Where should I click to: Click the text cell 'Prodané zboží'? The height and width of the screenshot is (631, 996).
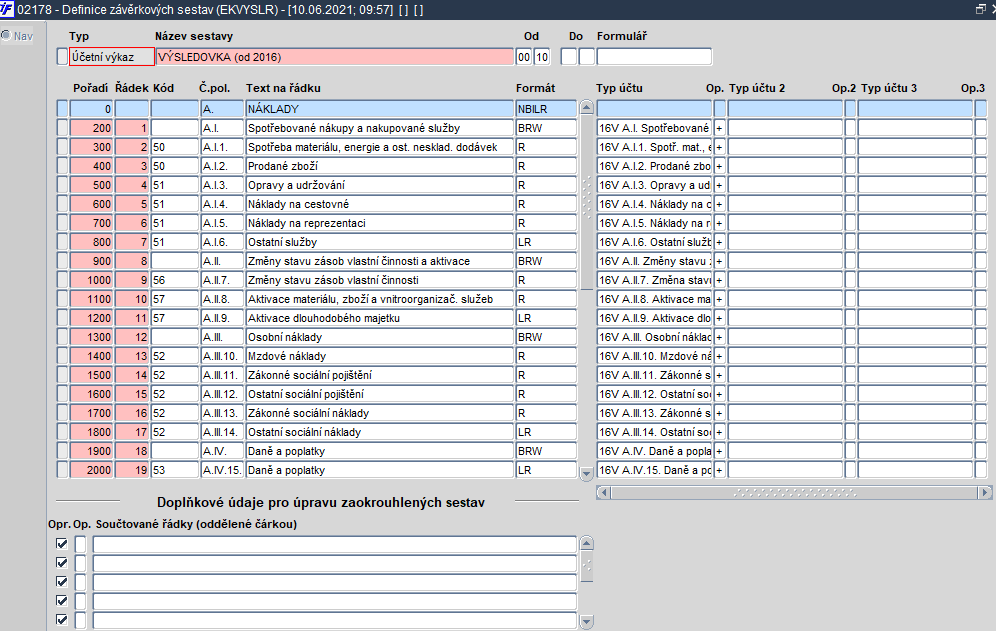(x=380, y=166)
